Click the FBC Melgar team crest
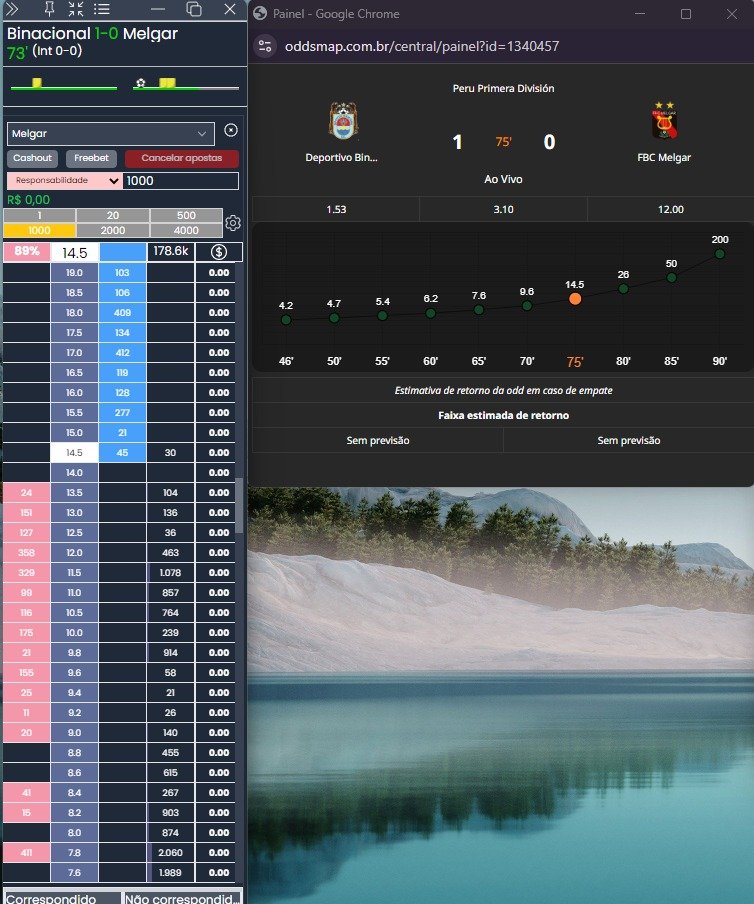Screen dimensions: 754x904 click(x=663, y=122)
